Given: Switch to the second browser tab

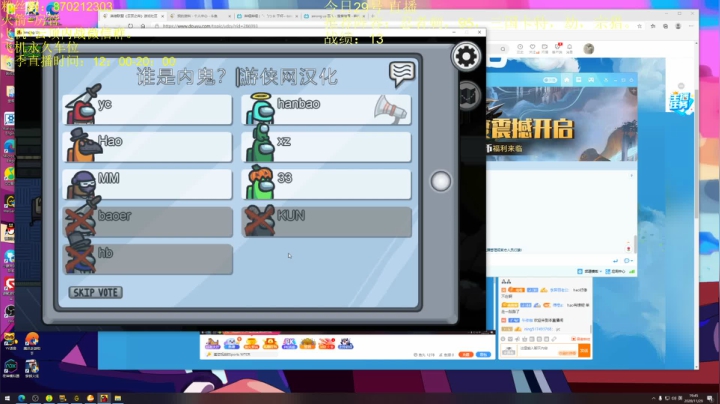Looking at the screenshot, I should click(200, 16).
